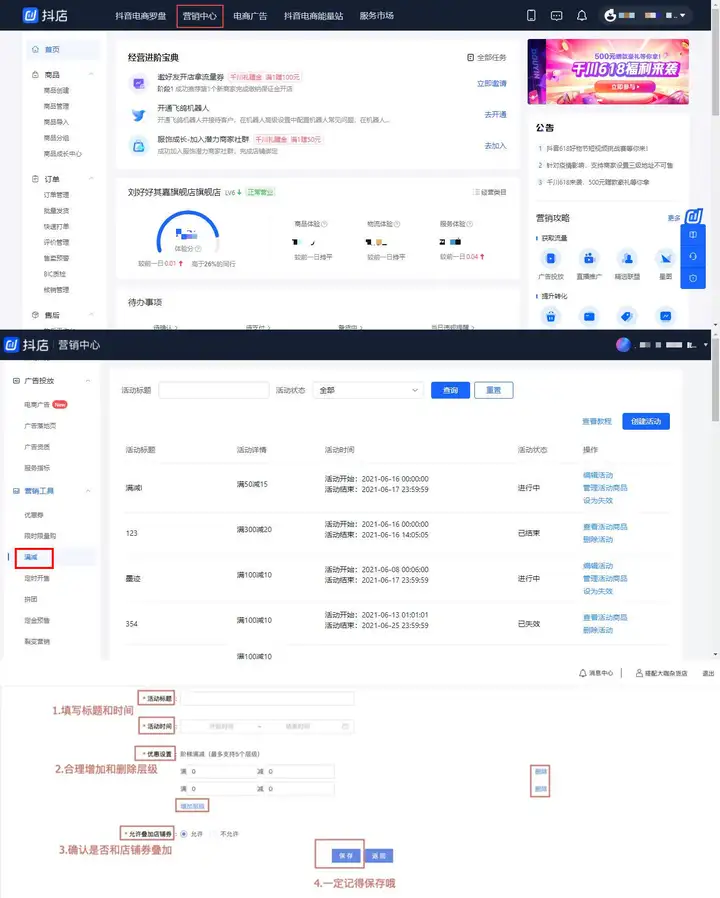720x898 pixels.
Task: Click 删除活动 for the 123 row
Action: [598, 539]
